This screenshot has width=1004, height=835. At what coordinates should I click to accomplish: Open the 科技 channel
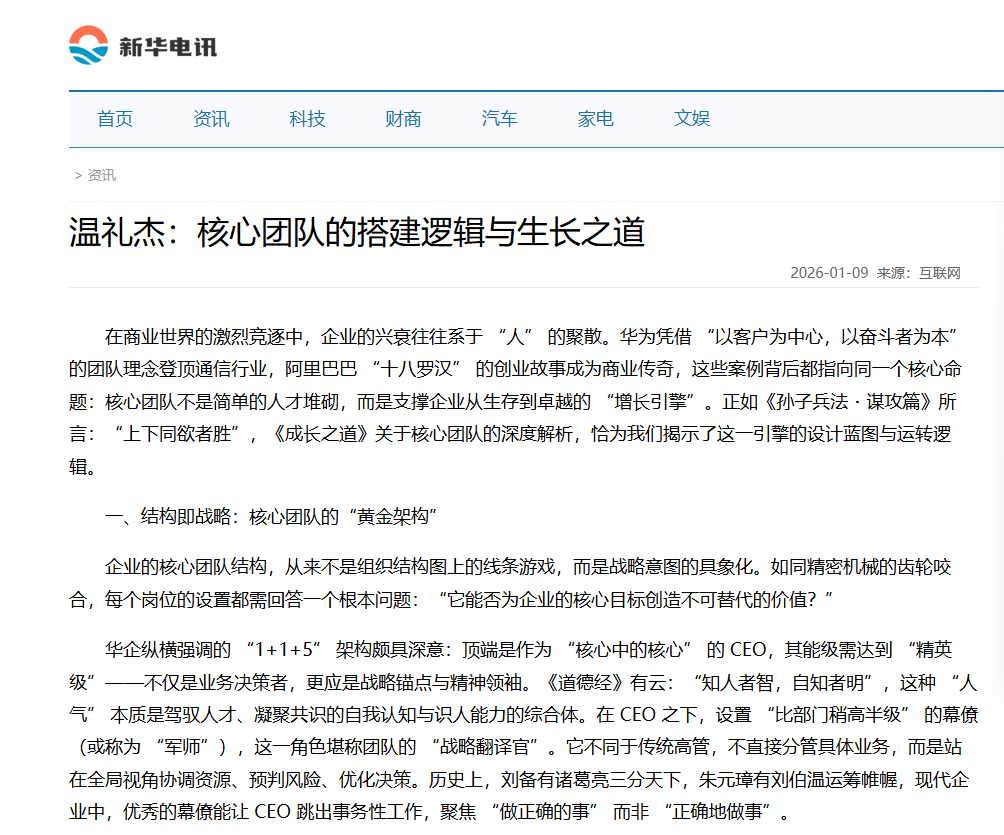pyautogui.click(x=305, y=118)
